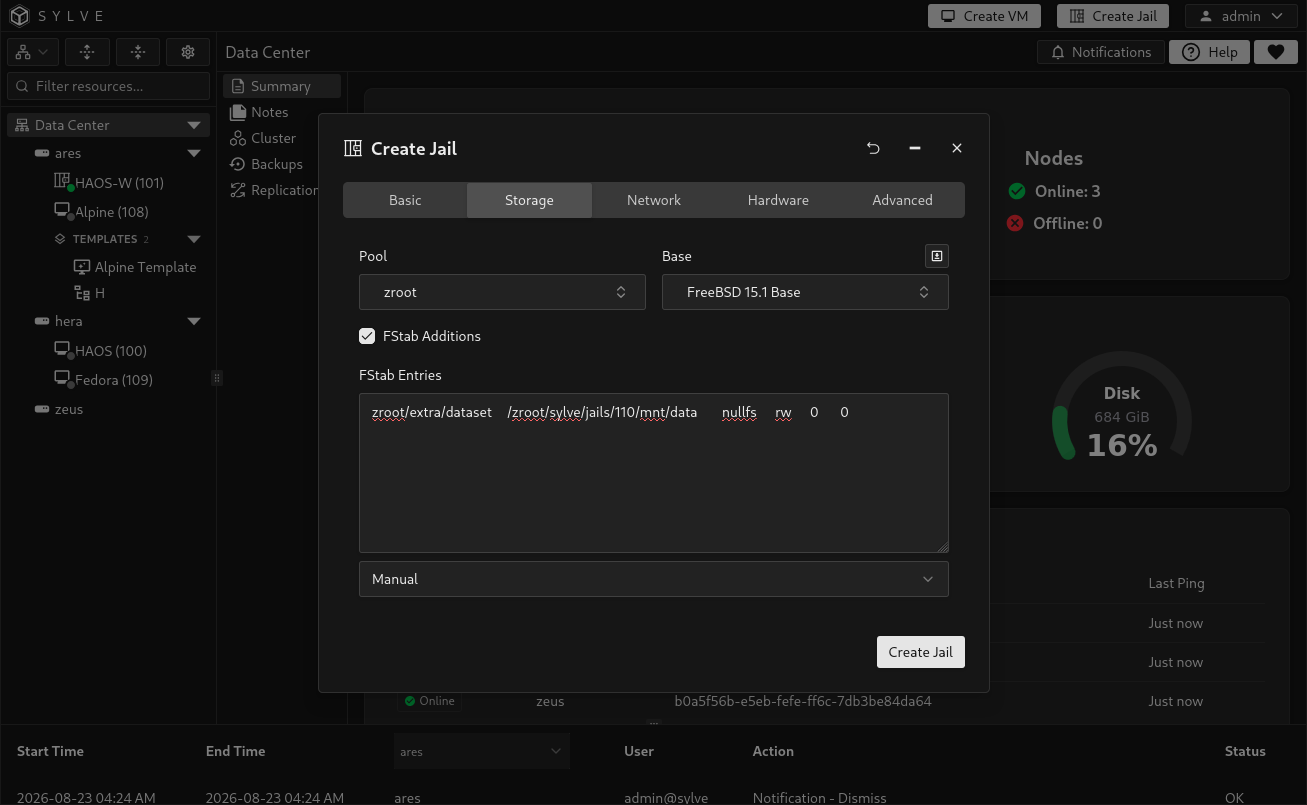Image resolution: width=1307 pixels, height=805 pixels.
Task: Click the heart sponsor icon button
Action: (1275, 52)
